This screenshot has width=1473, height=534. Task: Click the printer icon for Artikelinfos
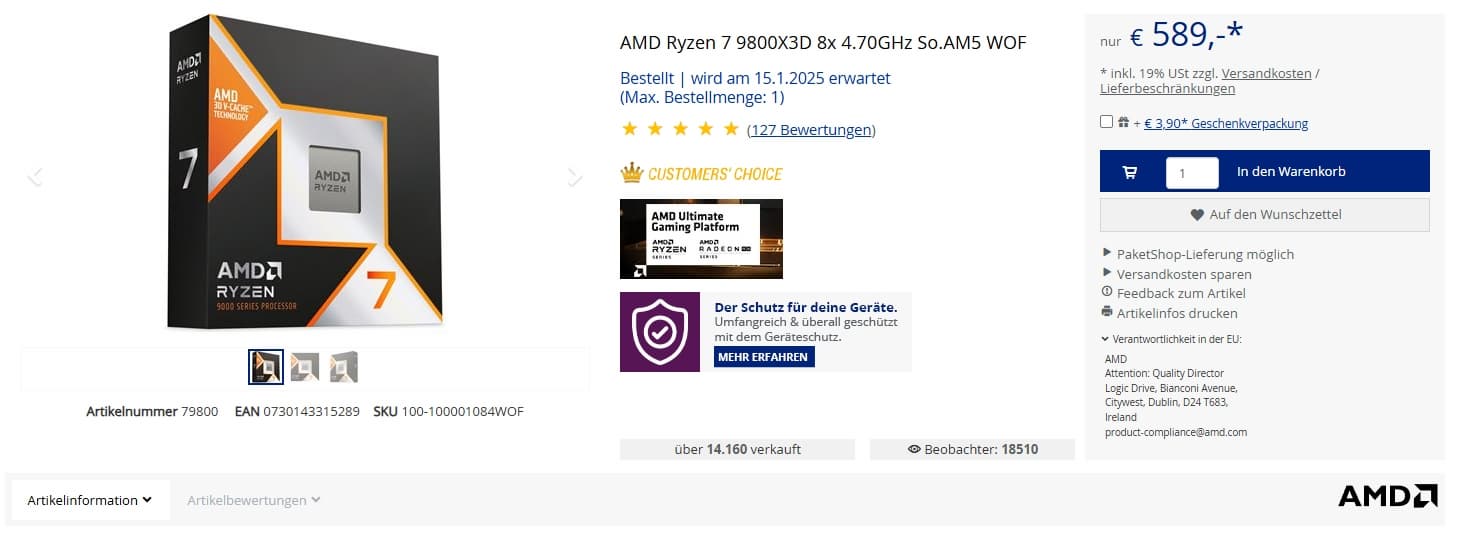1107,312
